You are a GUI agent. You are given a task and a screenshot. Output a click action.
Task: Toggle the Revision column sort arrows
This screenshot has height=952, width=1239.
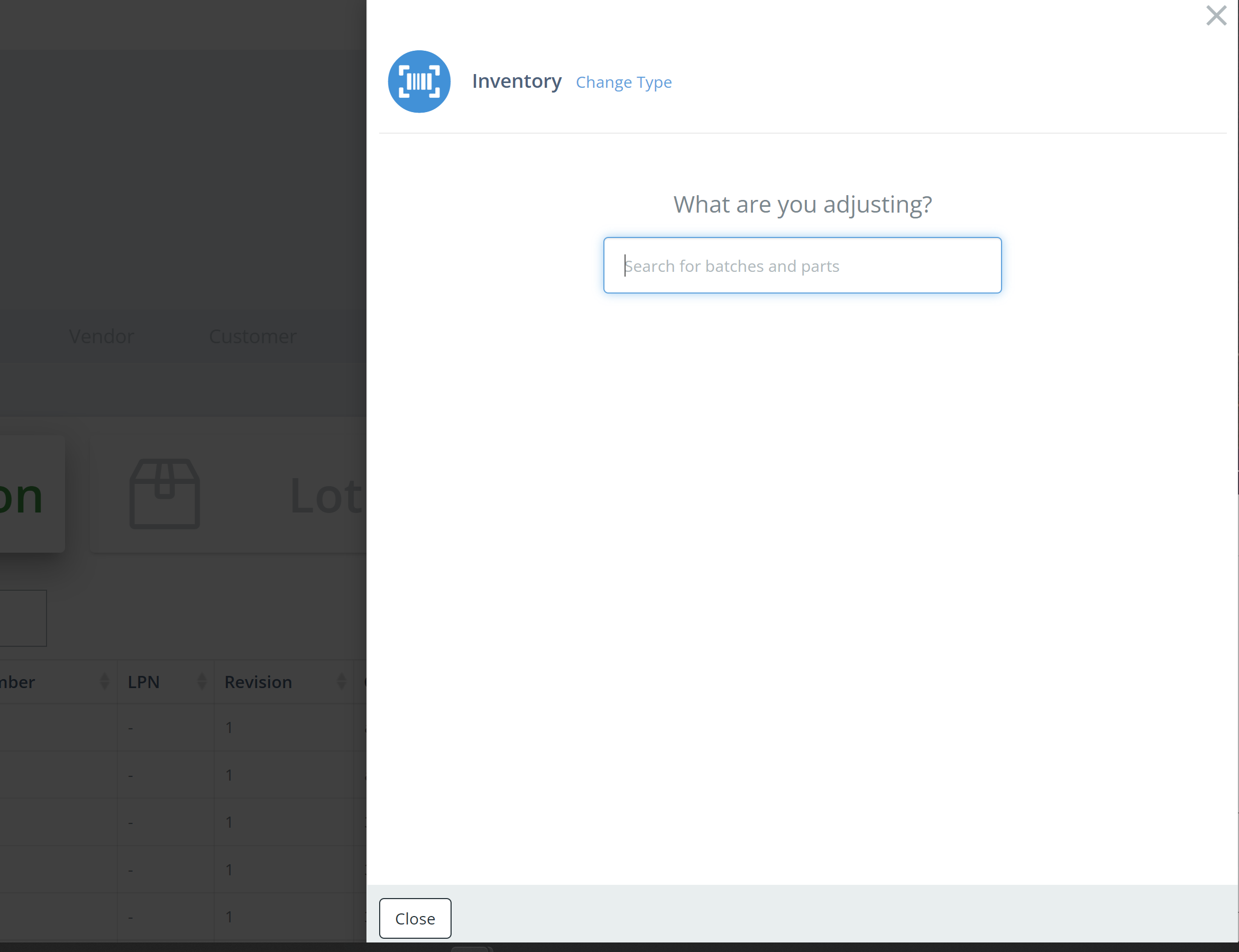point(341,681)
